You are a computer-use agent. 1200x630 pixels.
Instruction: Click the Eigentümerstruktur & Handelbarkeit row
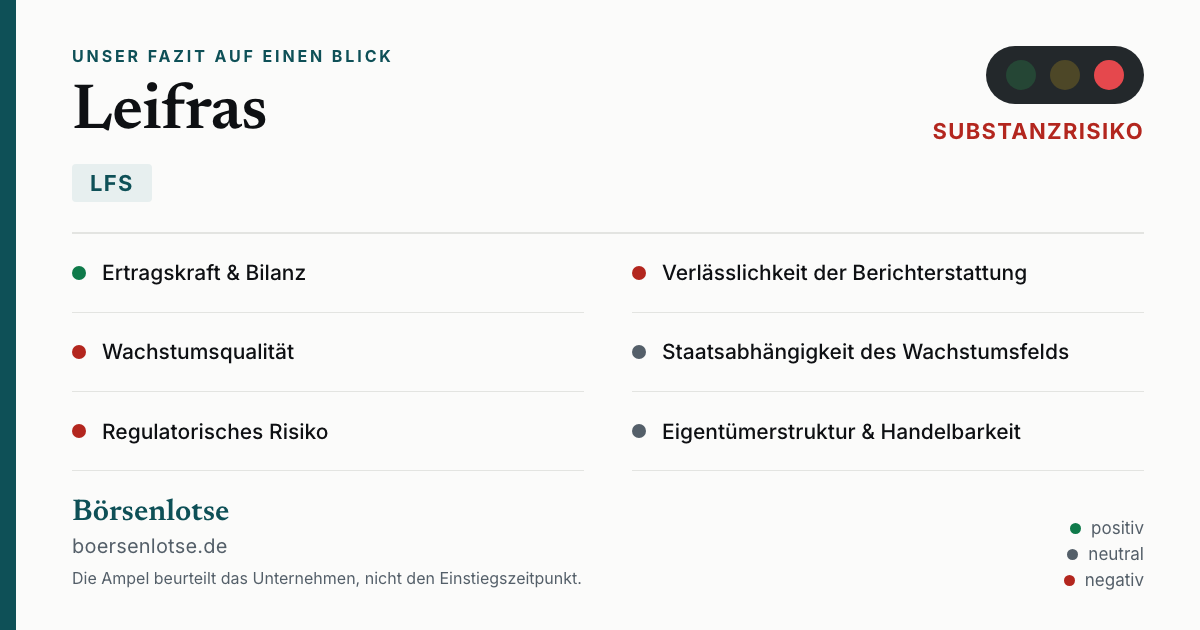[x=888, y=432]
